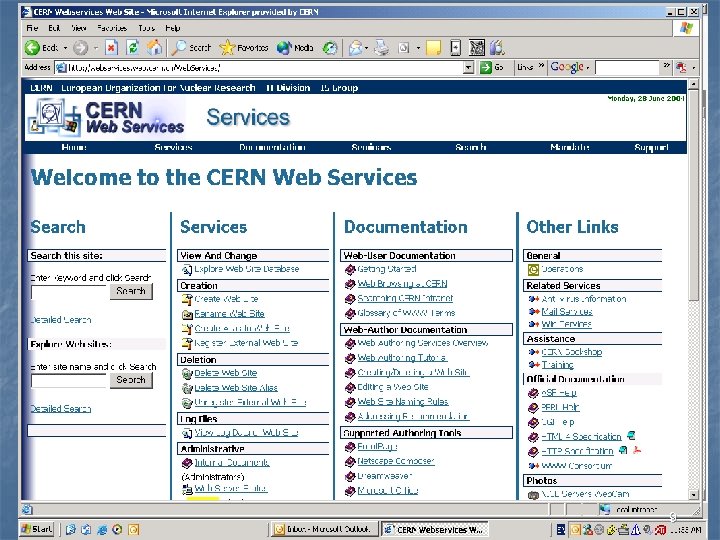Screen dimensions: 720x540
Task: Open the address bar dropdown arrow
Action: click(x=468, y=68)
